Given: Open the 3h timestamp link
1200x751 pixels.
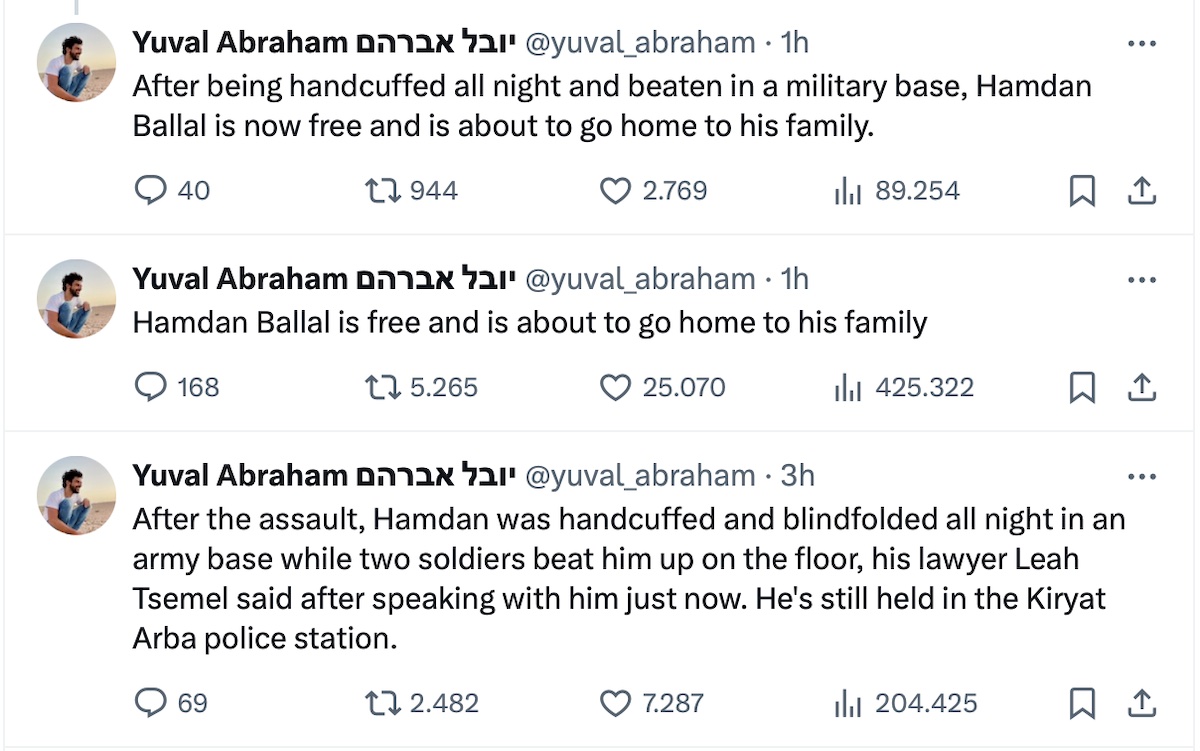Looking at the screenshot, I should point(797,475).
